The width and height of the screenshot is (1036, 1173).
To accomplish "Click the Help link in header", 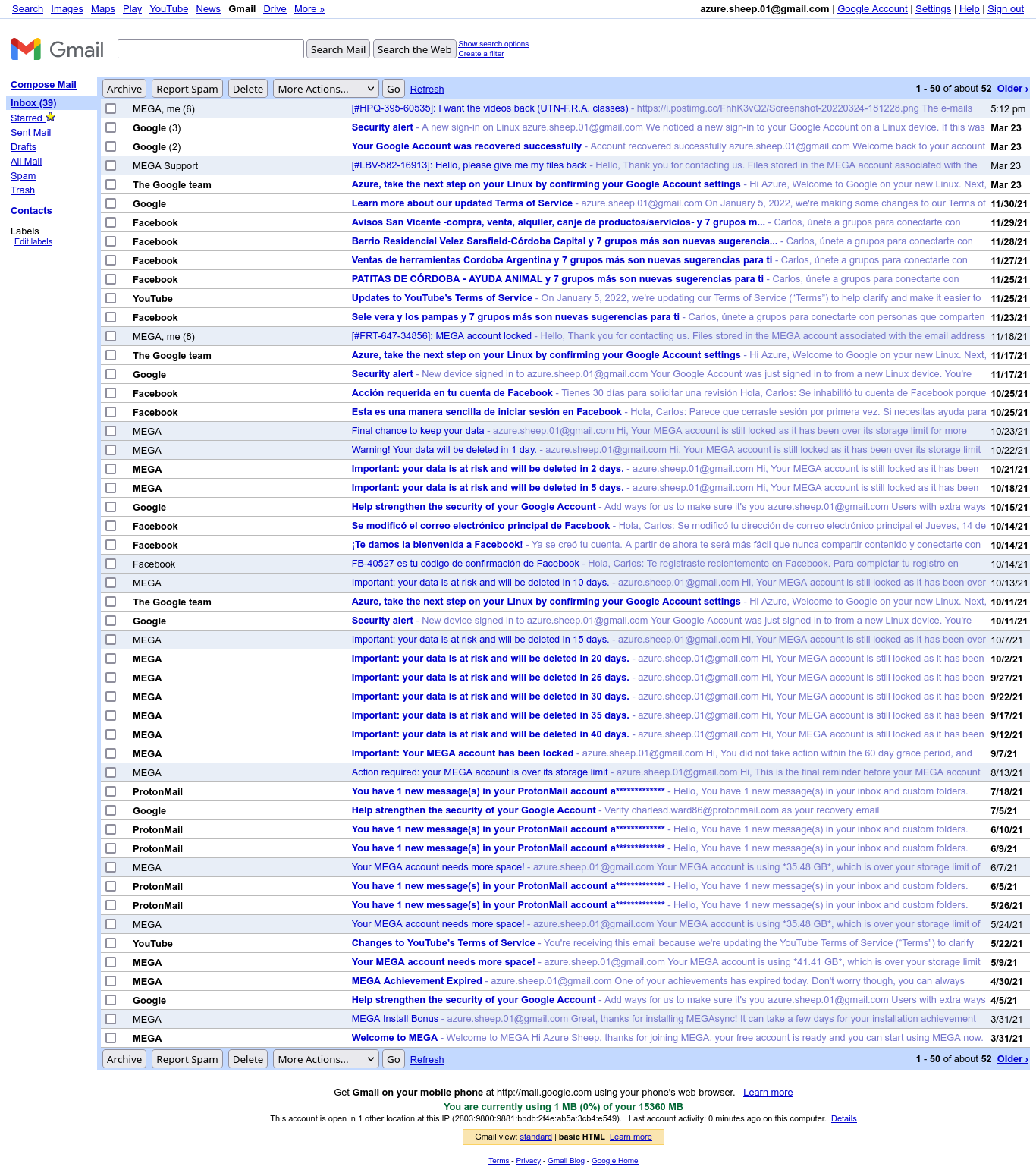I will 969,9.
